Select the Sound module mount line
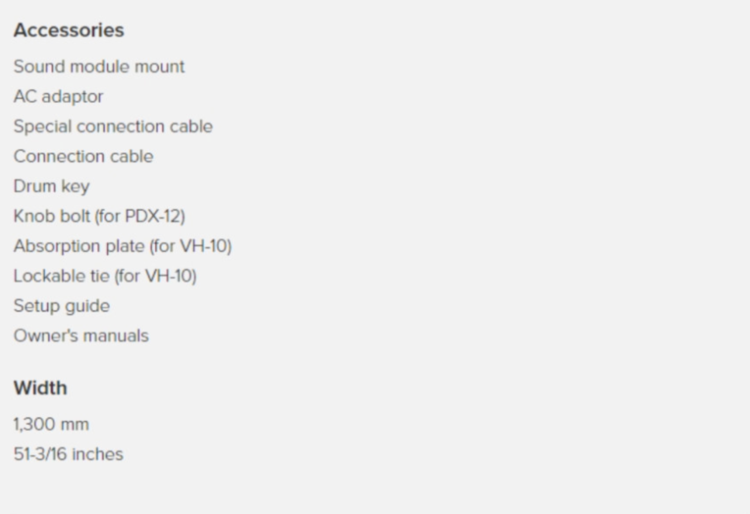Viewport: 750px width, 514px height. [99, 66]
